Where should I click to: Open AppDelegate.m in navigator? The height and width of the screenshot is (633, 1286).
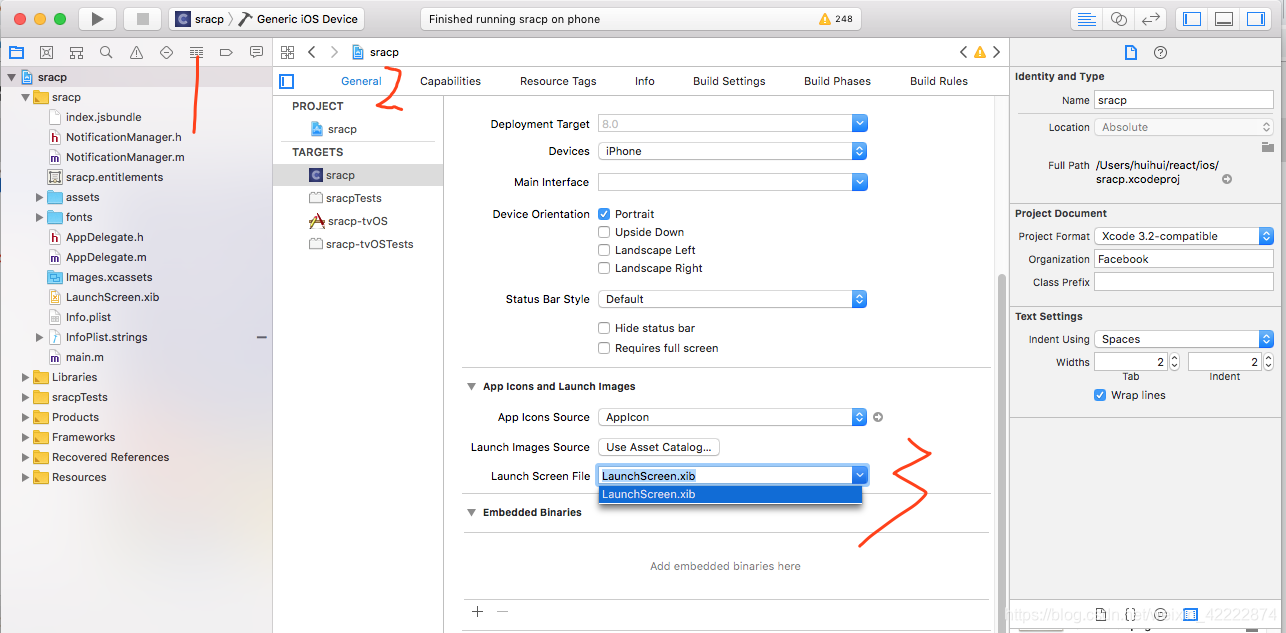(106, 257)
